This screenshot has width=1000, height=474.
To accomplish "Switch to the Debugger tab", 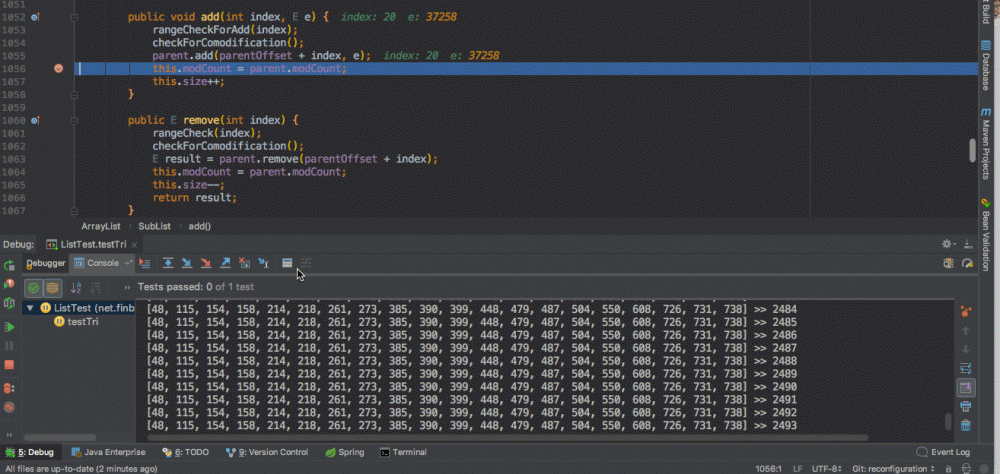I will pyautogui.click(x=45, y=263).
